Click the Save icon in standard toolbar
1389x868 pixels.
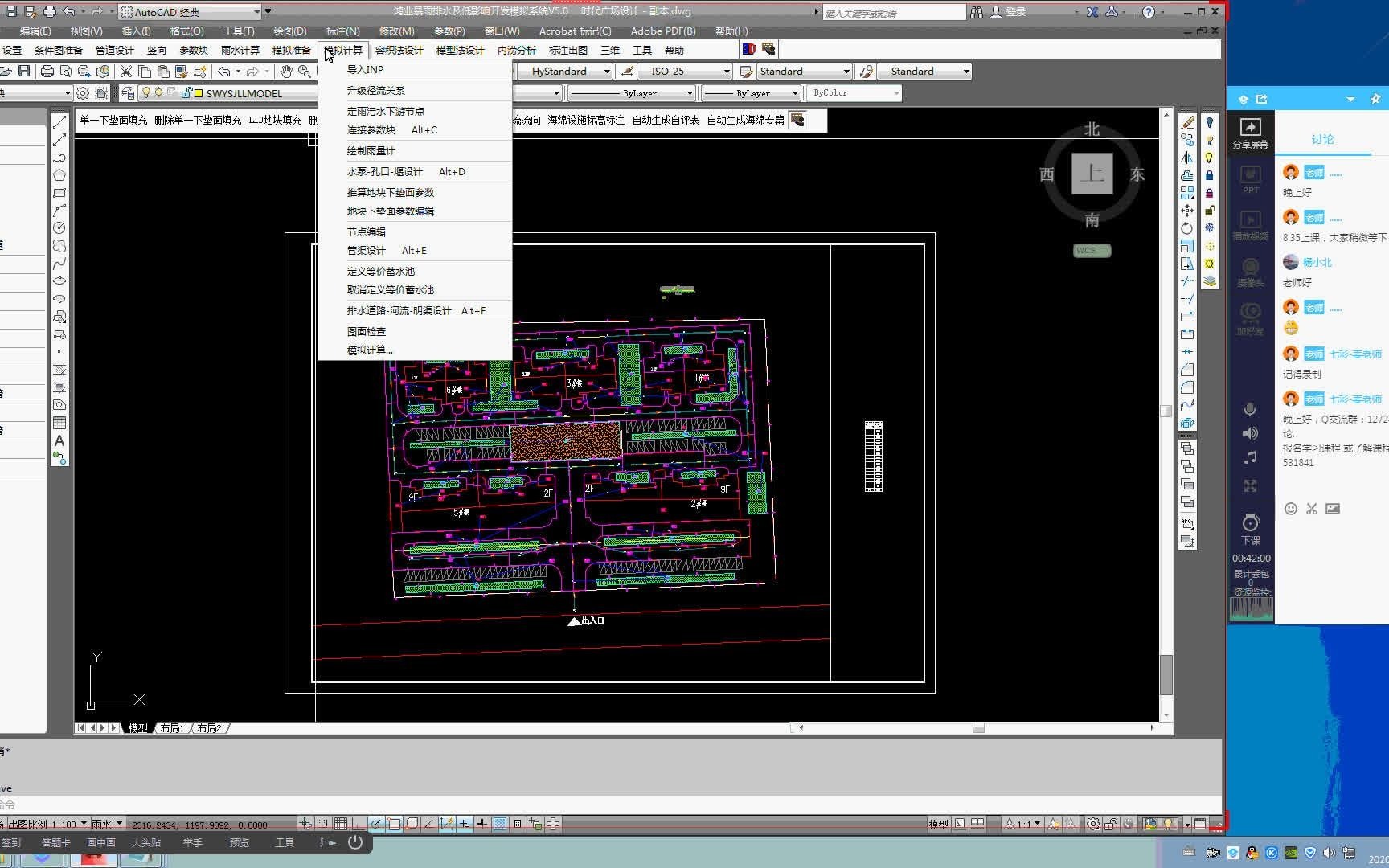(x=24, y=72)
